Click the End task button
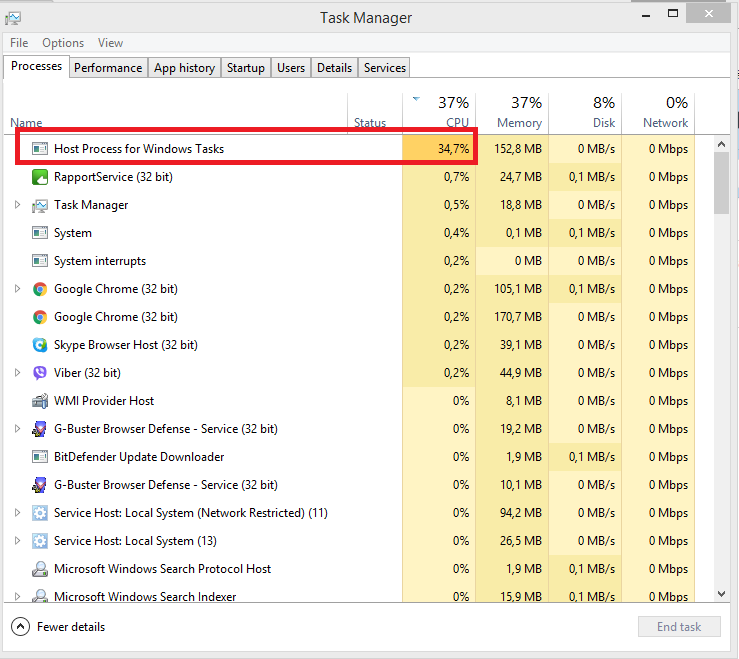 point(679,626)
